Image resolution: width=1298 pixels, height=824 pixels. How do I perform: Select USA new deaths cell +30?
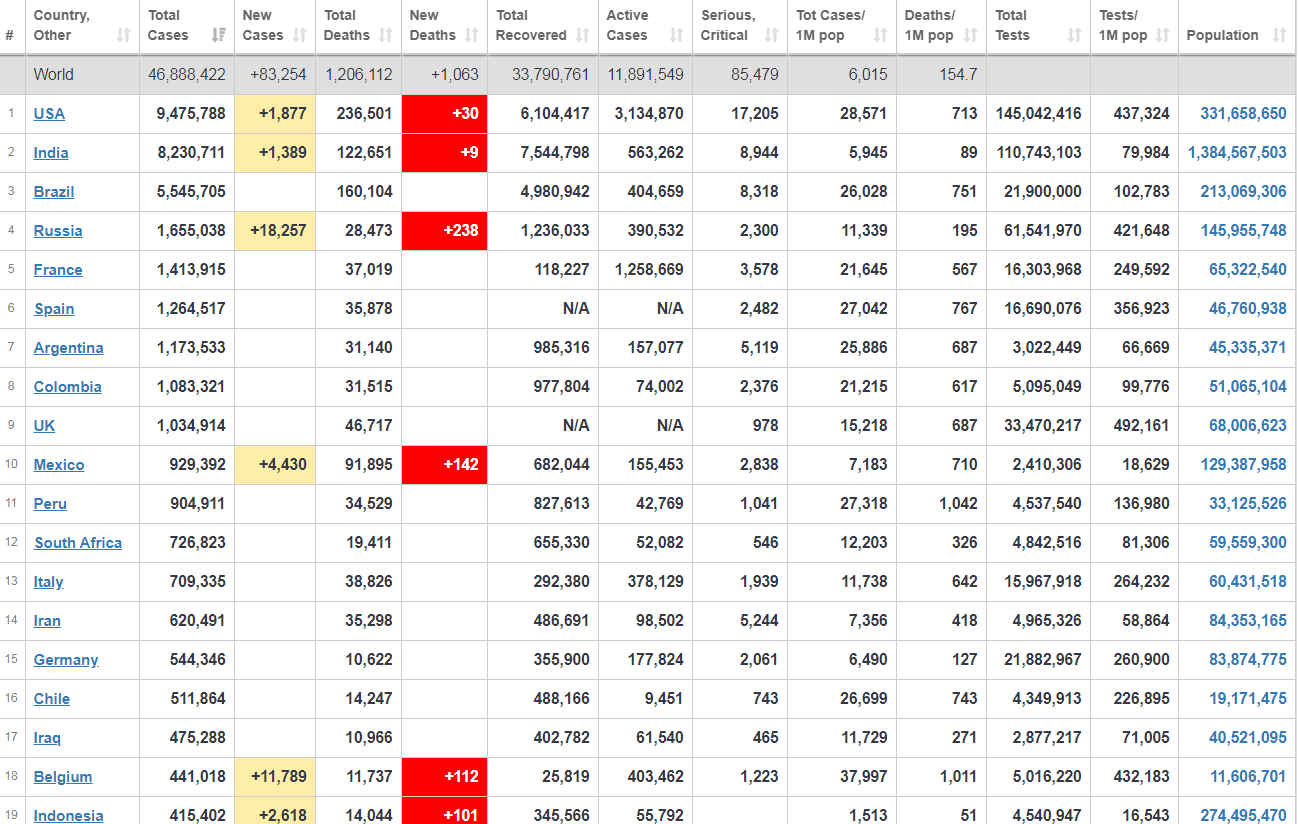tap(444, 114)
